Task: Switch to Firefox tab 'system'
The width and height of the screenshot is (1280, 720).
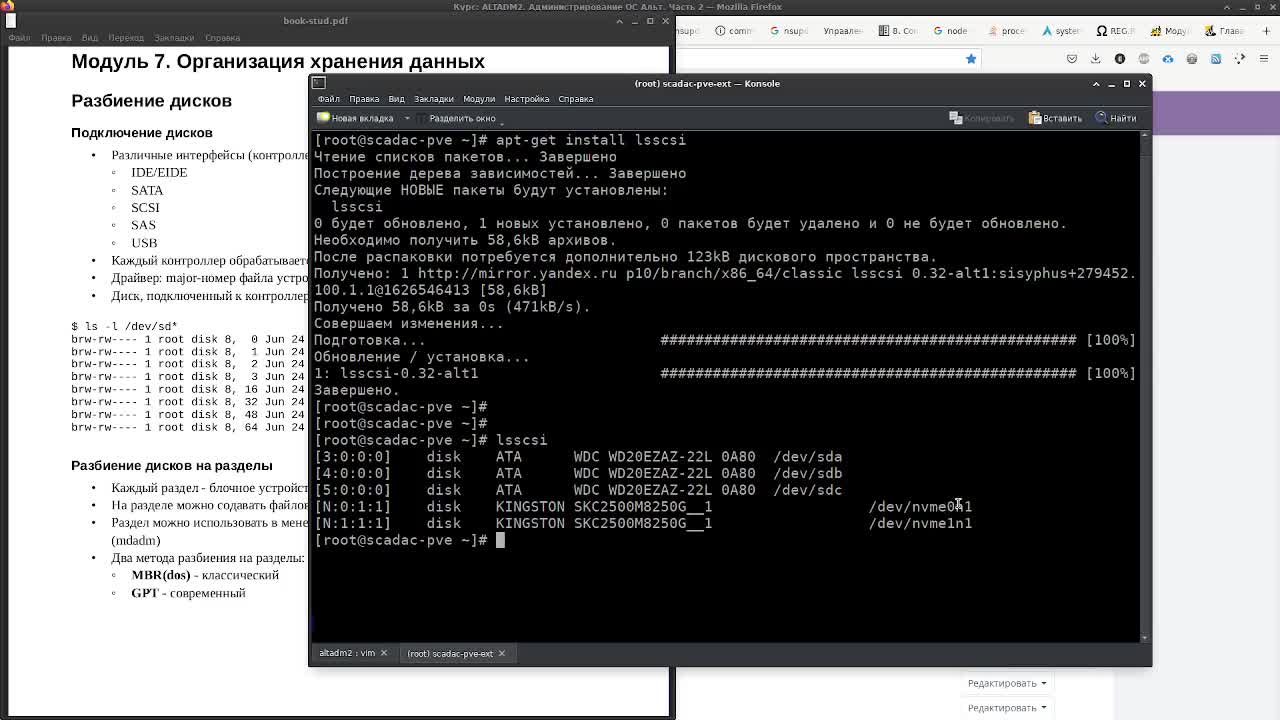Action: [1060, 31]
